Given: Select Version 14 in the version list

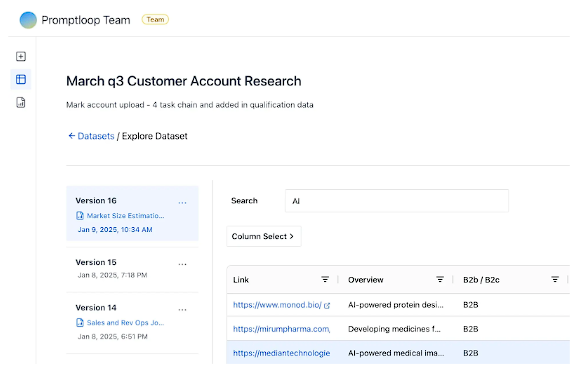Looking at the screenshot, I should (132, 323).
